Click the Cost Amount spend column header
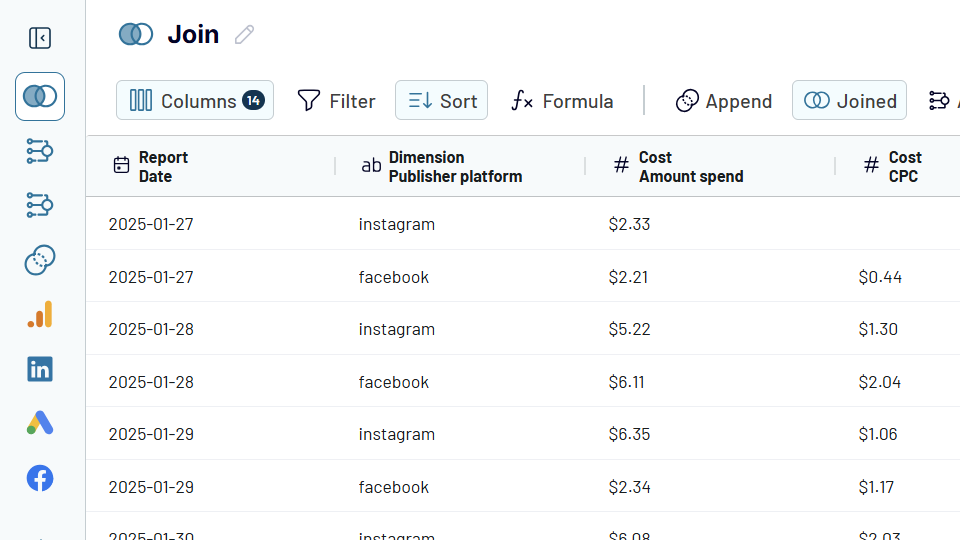960x540 pixels. 691,167
